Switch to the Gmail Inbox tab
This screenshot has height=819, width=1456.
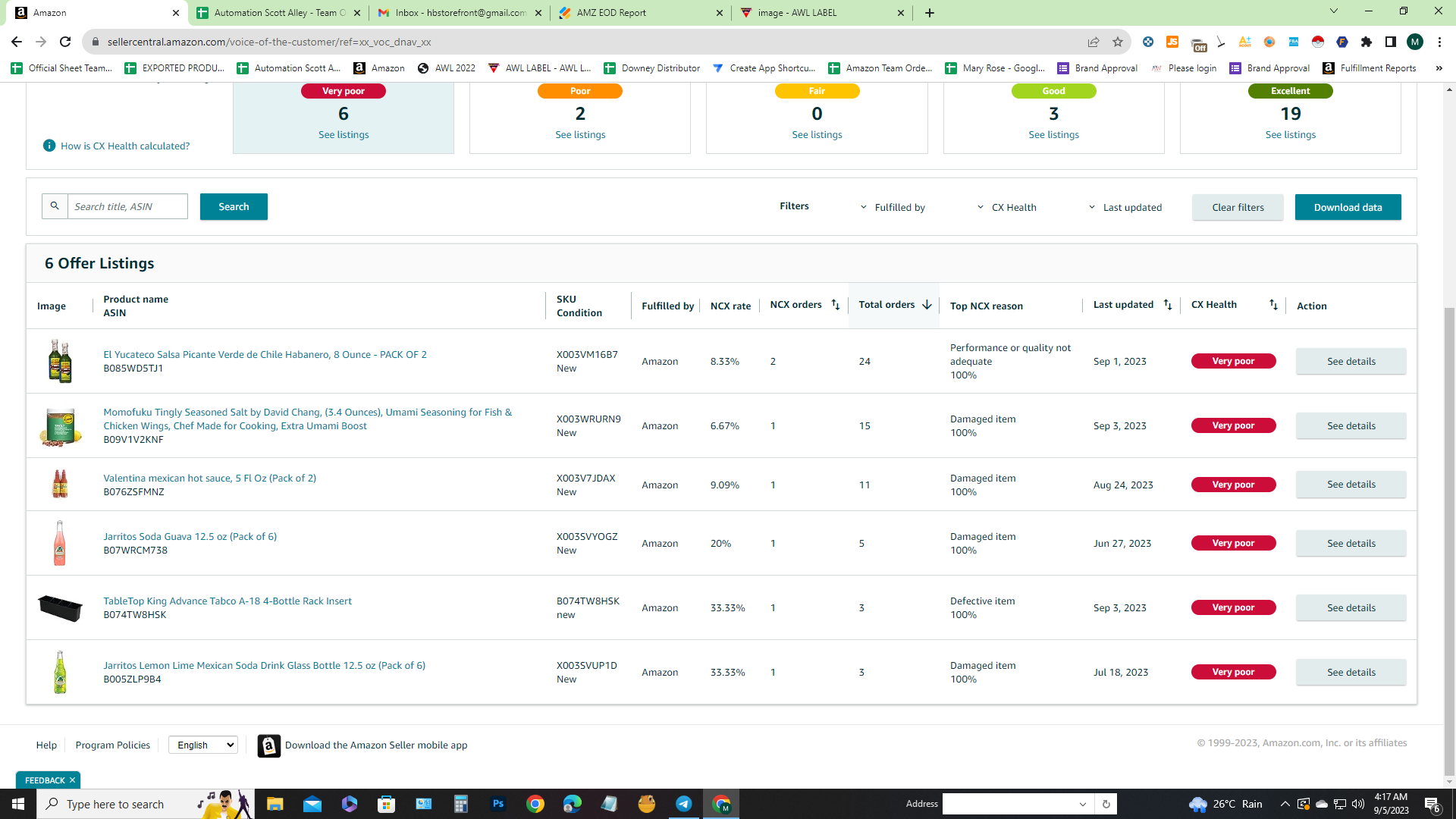click(x=460, y=13)
